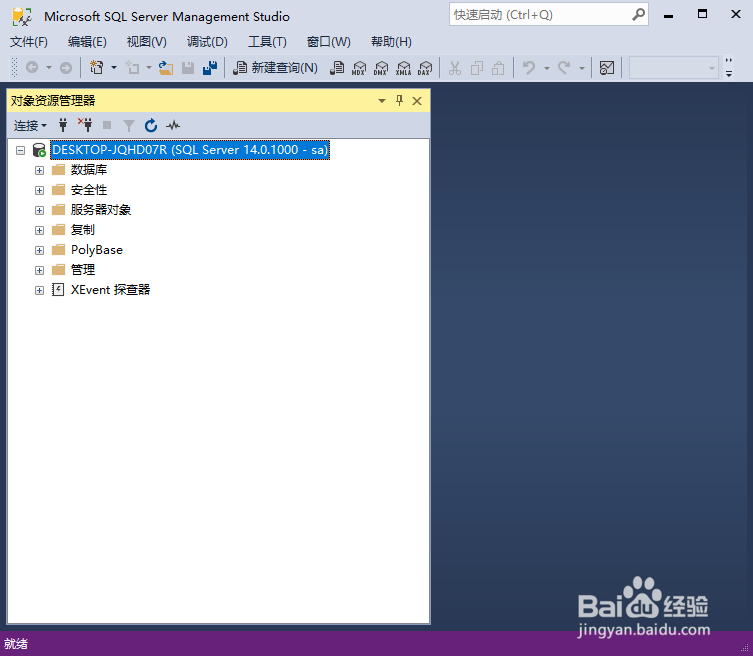Click the New Project toolbar icon
The image size is (753, 656).
click(x=97, y=68)
